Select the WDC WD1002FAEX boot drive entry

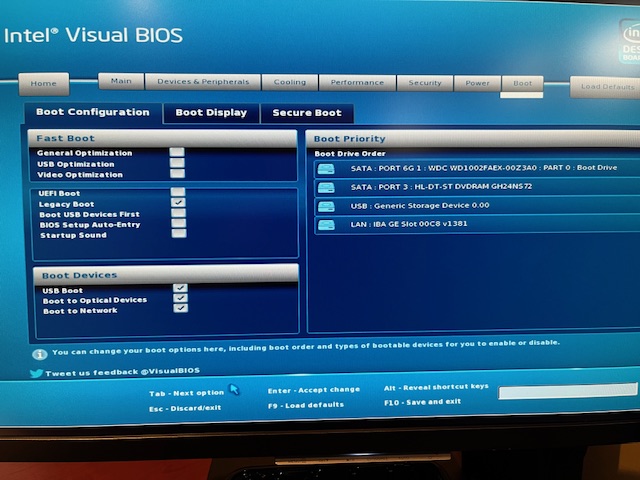[478, 168]
